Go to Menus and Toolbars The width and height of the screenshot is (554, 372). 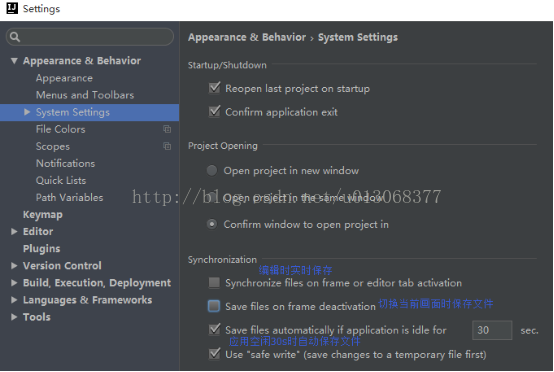pos(85,95)
